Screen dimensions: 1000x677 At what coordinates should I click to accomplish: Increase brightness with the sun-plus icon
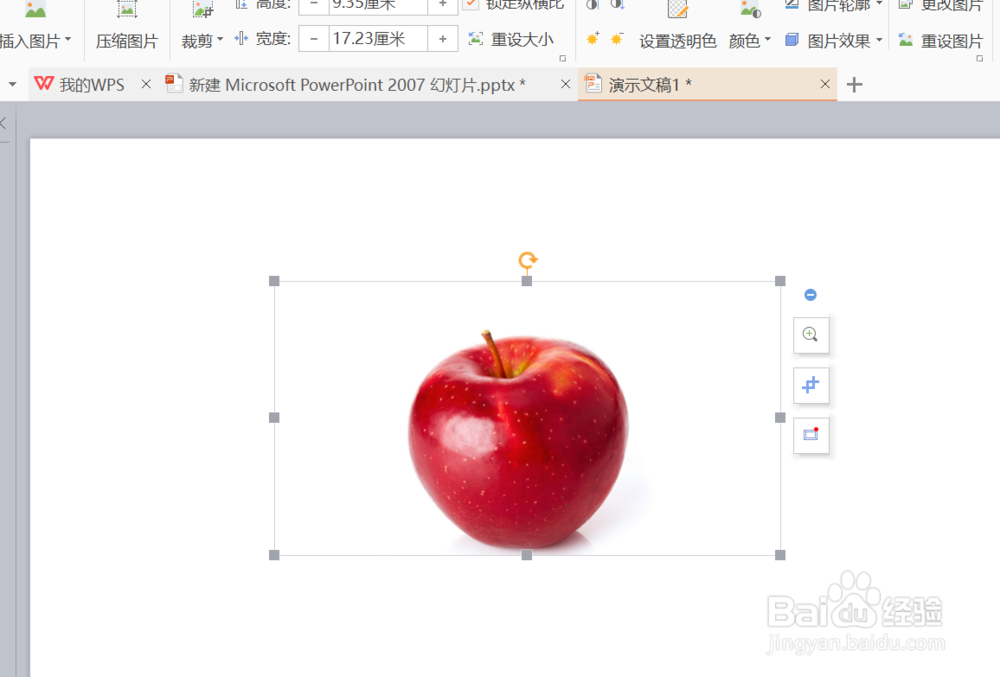point(592,39)
